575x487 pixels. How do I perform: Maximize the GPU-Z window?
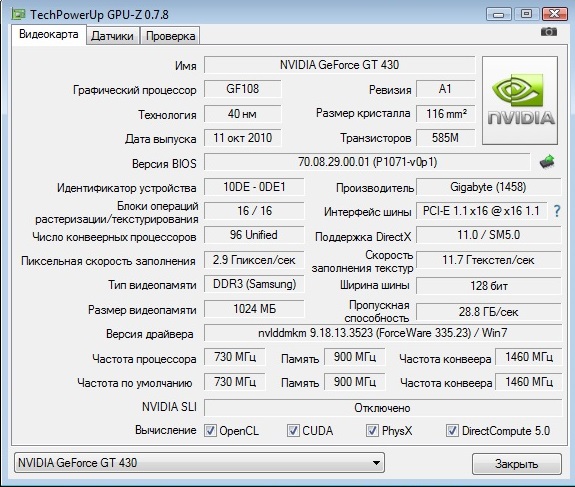tap(526, 14)
